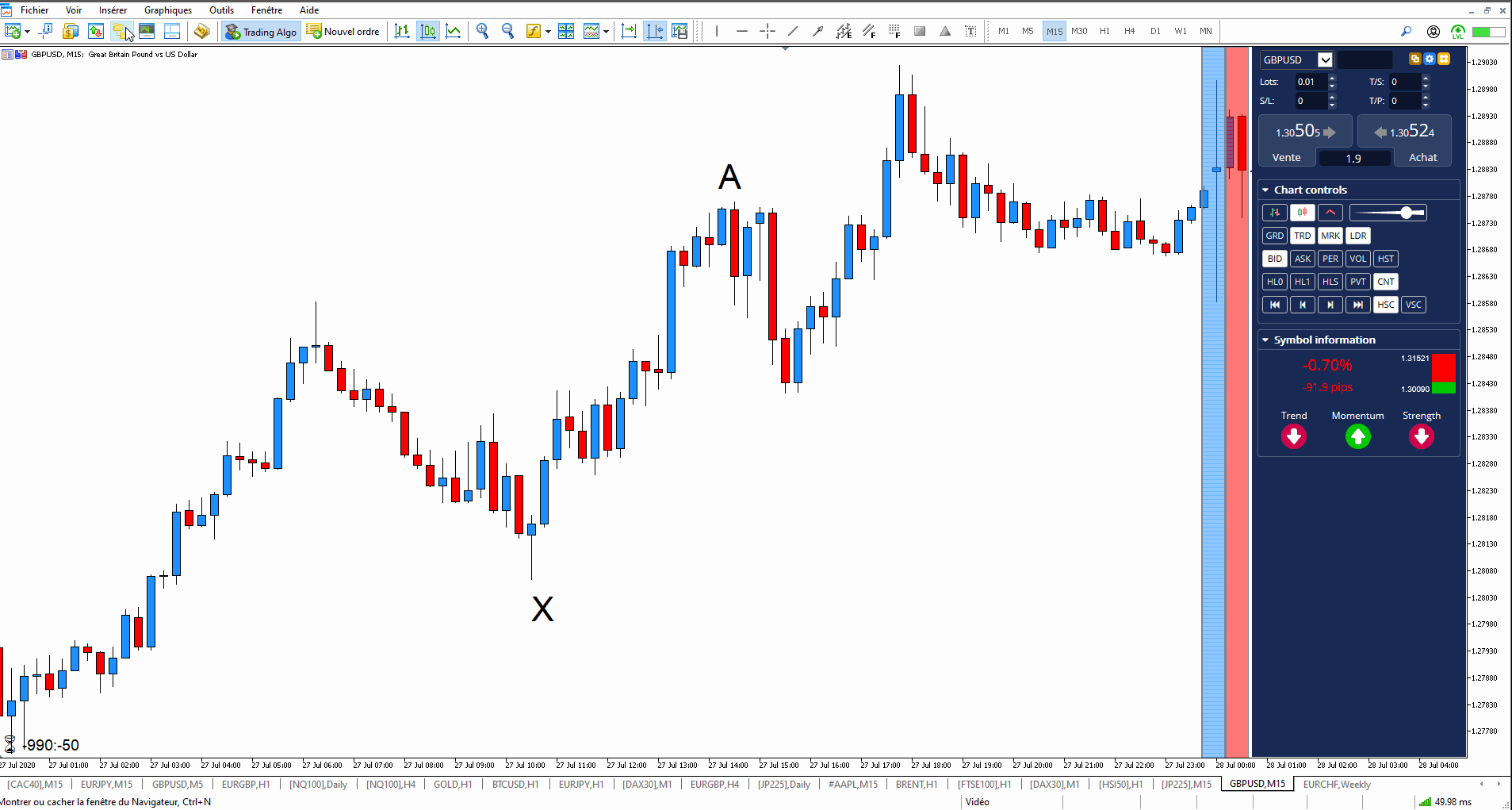Open a new order from the toolbar

[x=343, y=32]
